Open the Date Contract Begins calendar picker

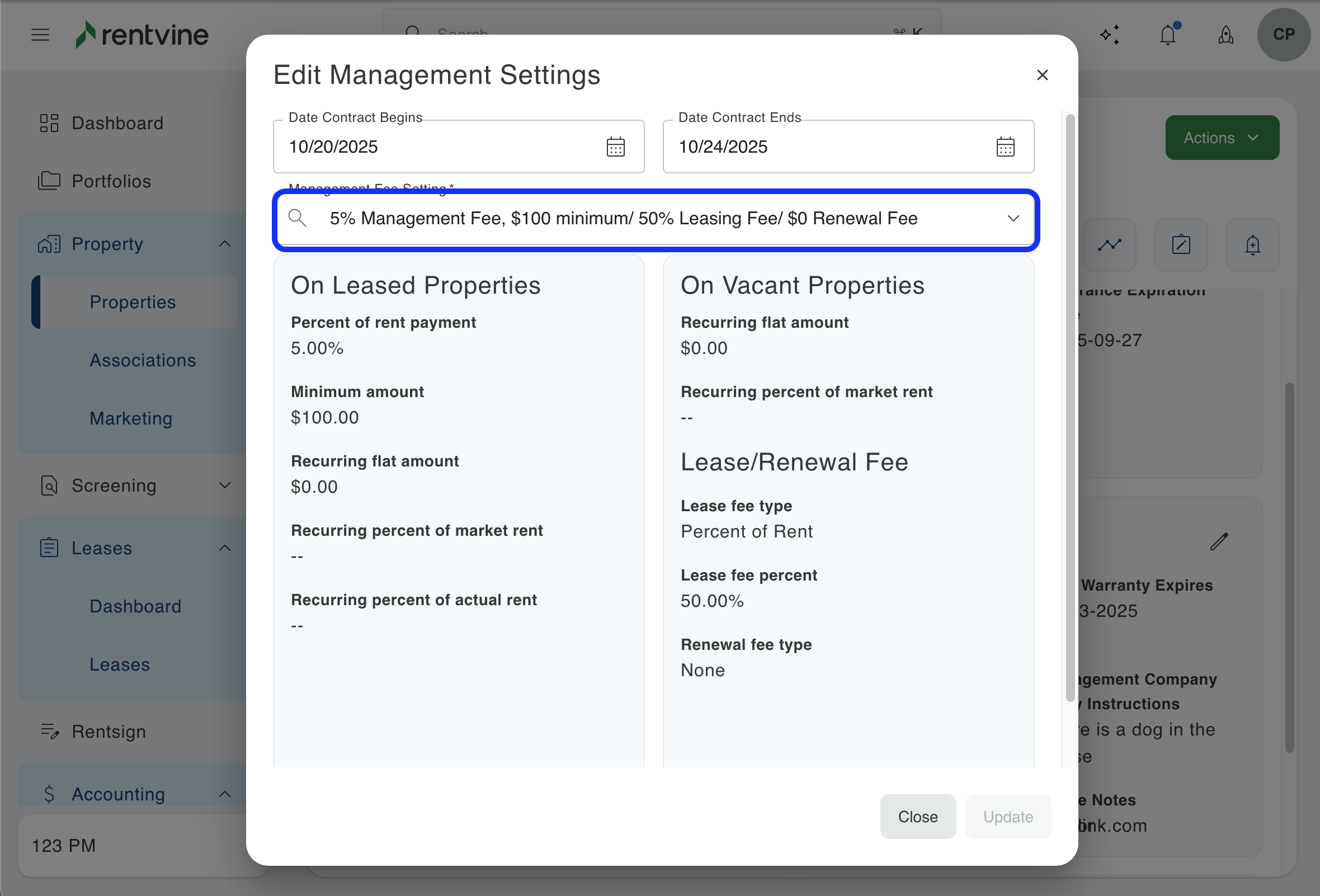(x=615, y=147)
